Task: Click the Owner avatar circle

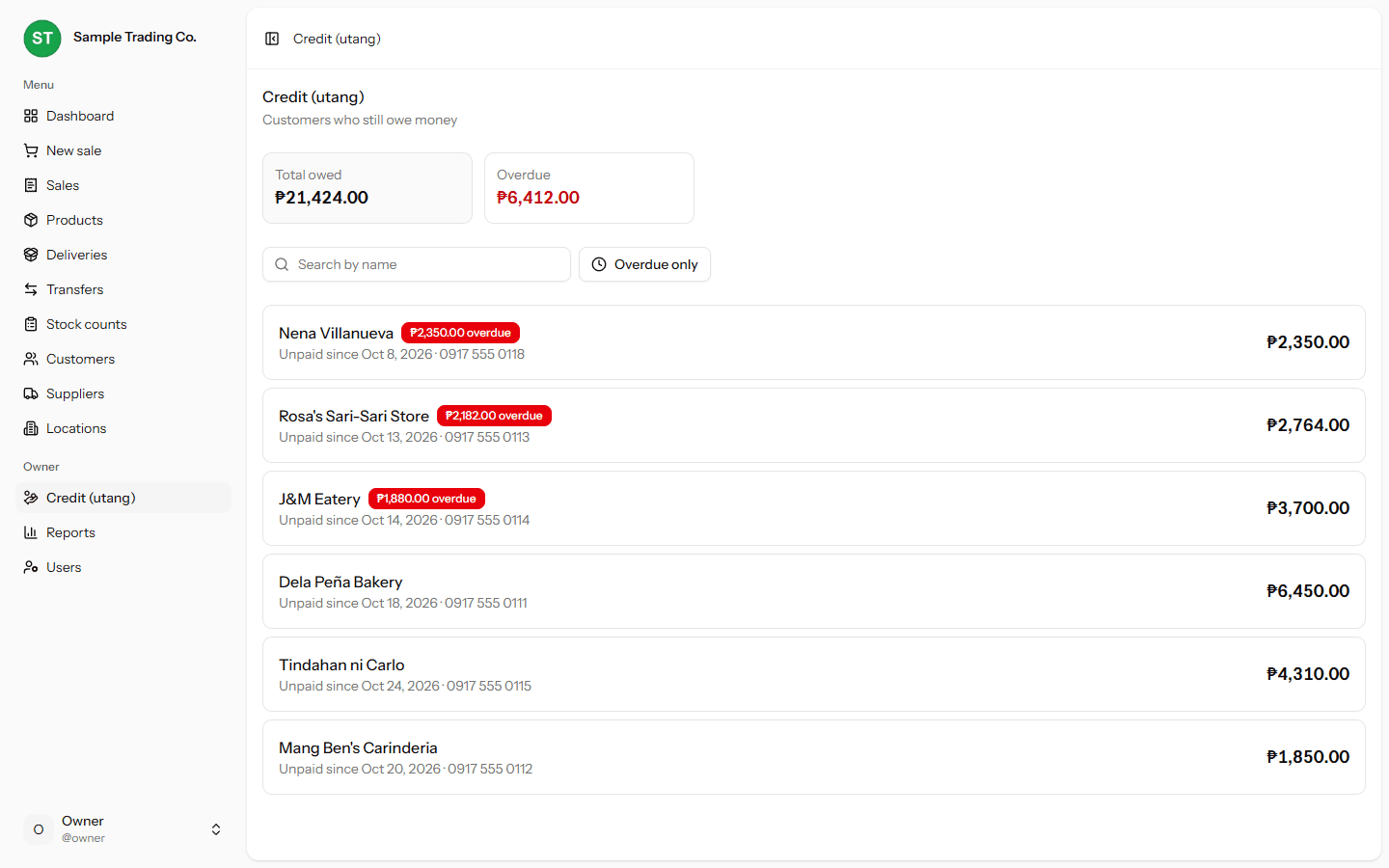Action: coord(39,829)
